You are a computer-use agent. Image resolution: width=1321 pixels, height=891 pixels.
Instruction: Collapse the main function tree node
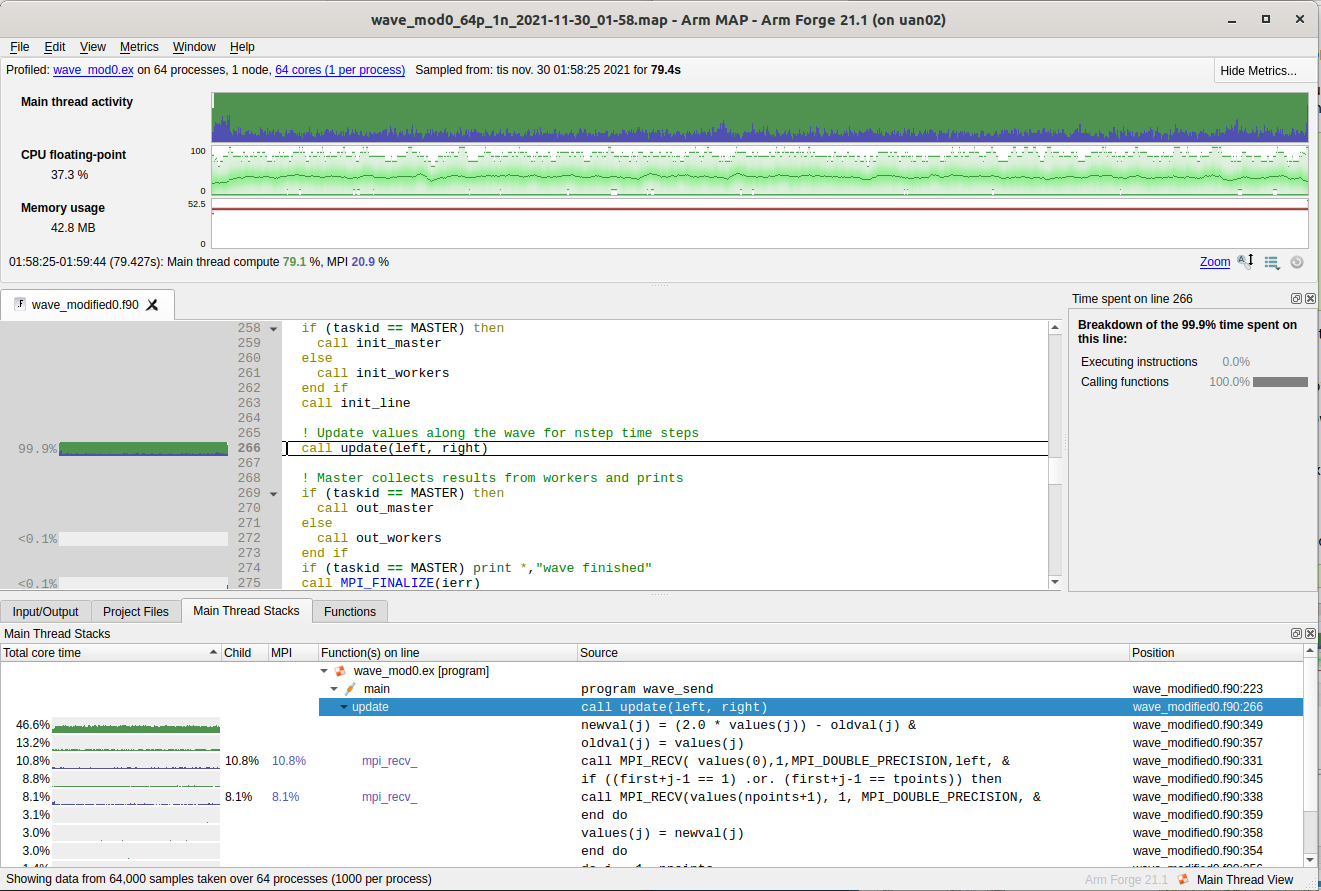335,689
